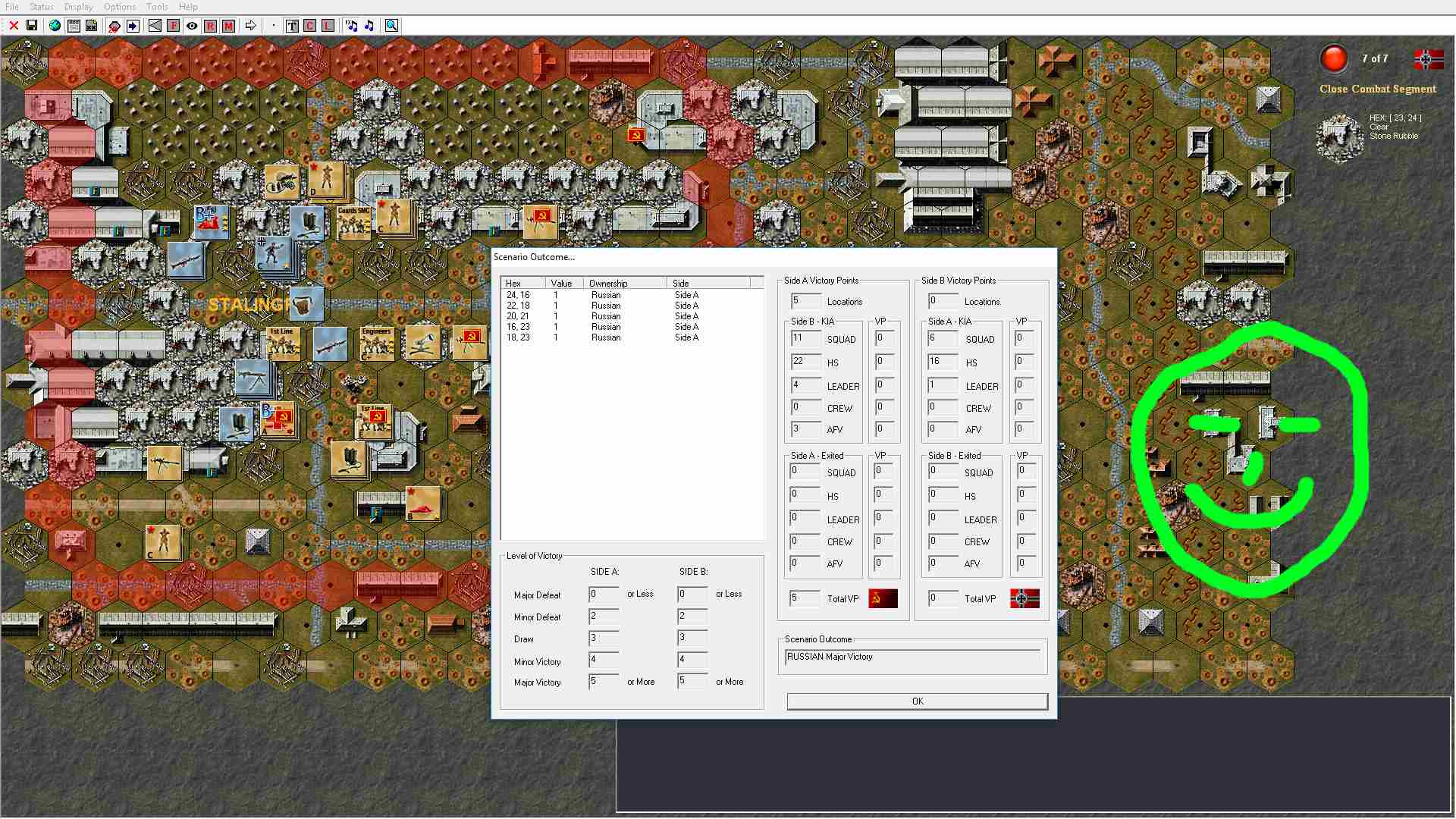Viewport: 1456px width, 819px height.
Task: Click the Scenario Outcome result text field
Action: 913,657
